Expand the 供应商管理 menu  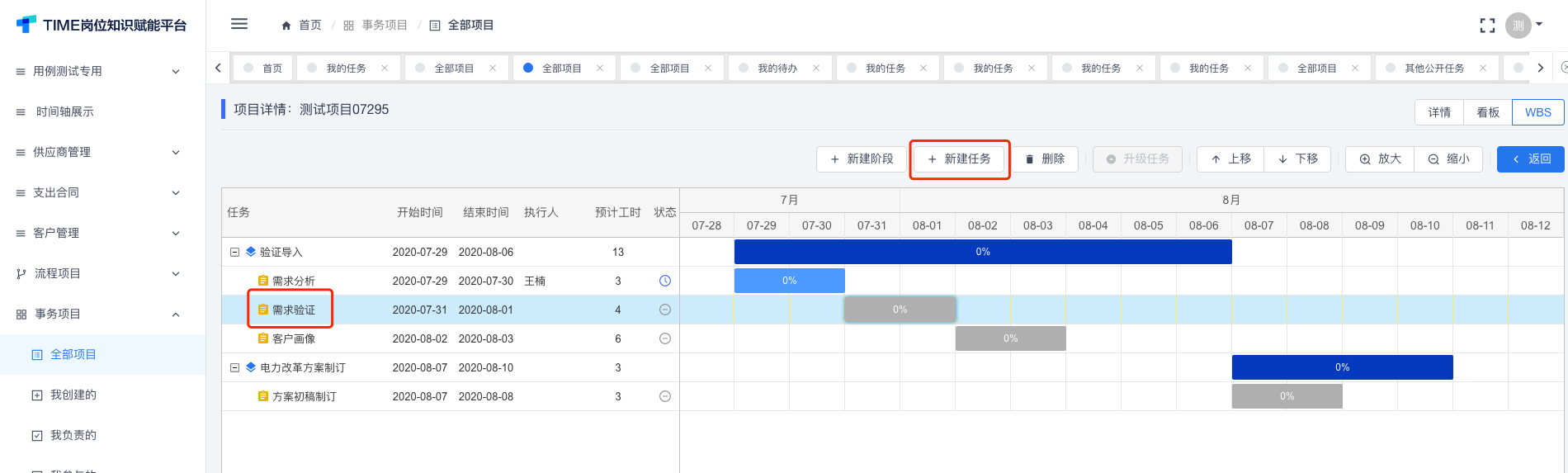(102, 152)
